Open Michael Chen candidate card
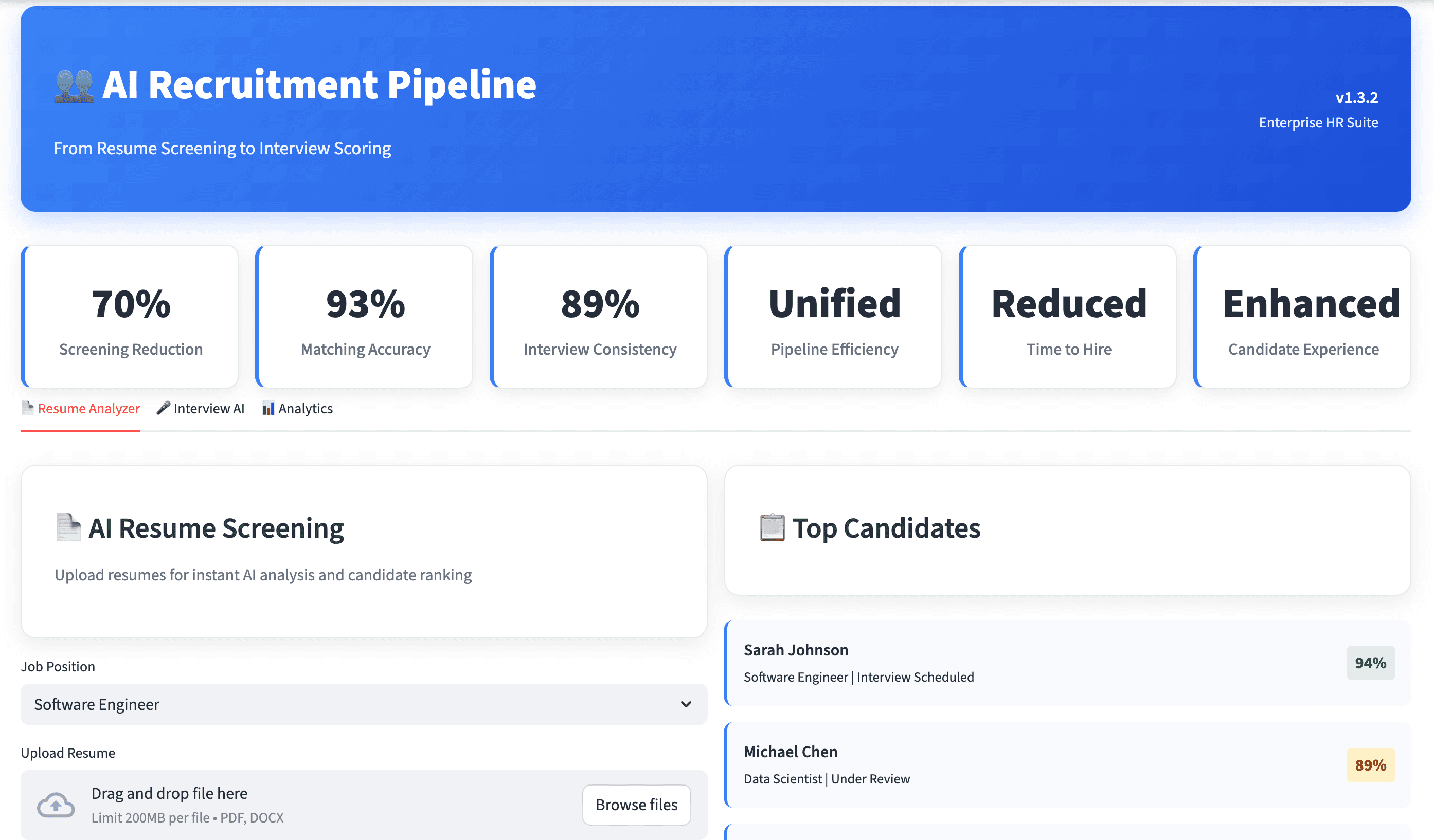This screenshot has width=1434, height=840. 1024,765
